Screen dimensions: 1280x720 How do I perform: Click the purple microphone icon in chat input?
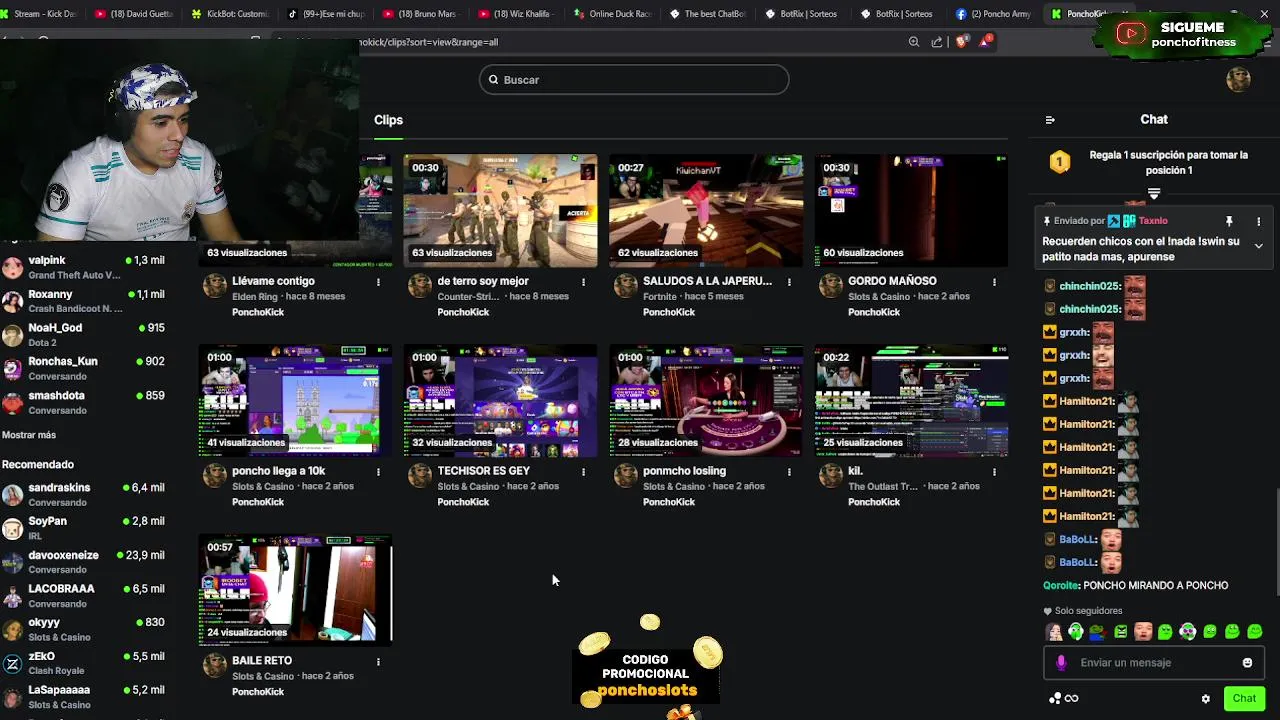pyautogui.click(x=1061, y=663)
